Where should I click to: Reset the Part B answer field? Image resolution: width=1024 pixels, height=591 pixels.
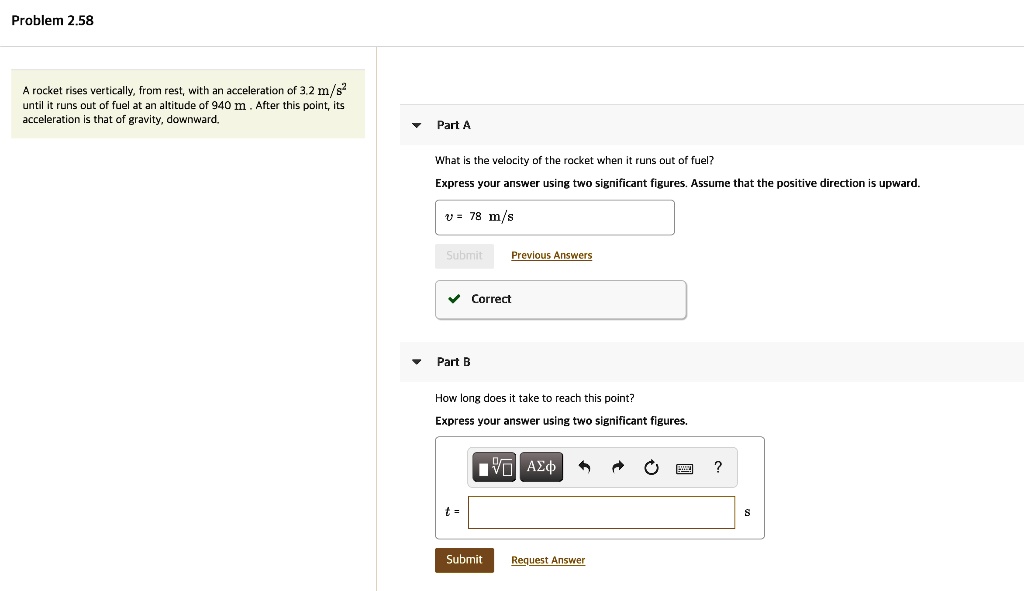click(651, 467)
